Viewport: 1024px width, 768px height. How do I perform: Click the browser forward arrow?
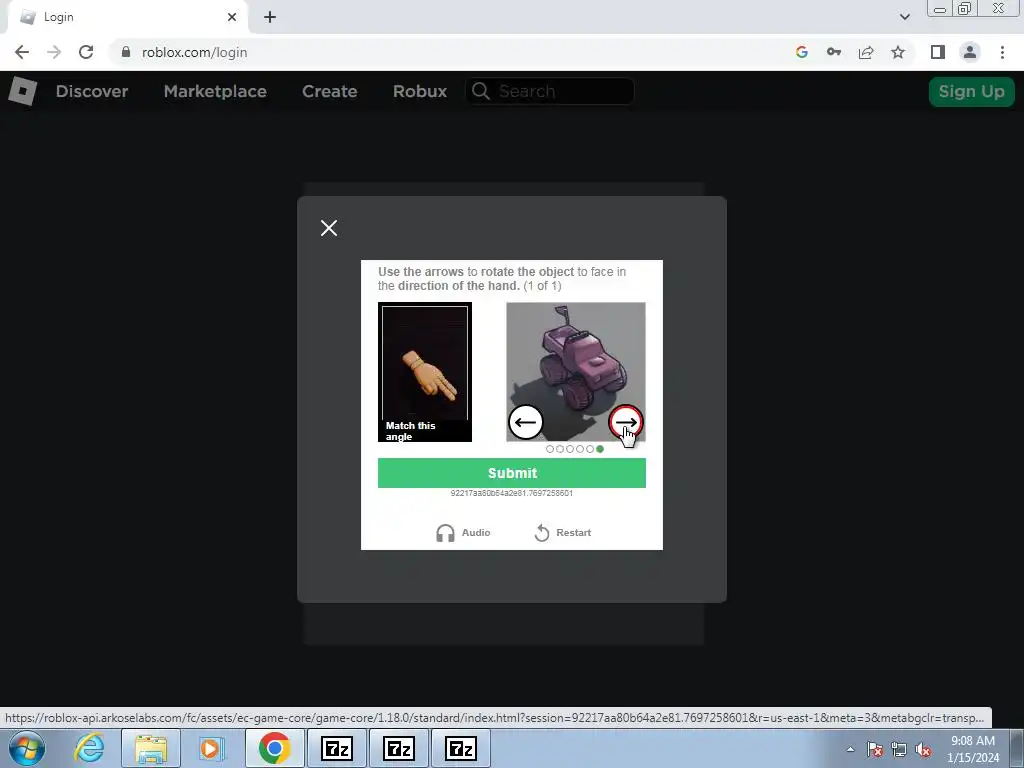point(54,52)
